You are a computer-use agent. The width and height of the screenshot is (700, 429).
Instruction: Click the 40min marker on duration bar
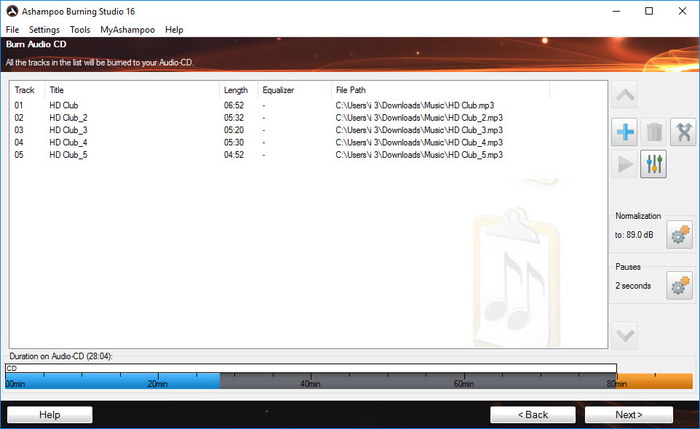[310, 383]
